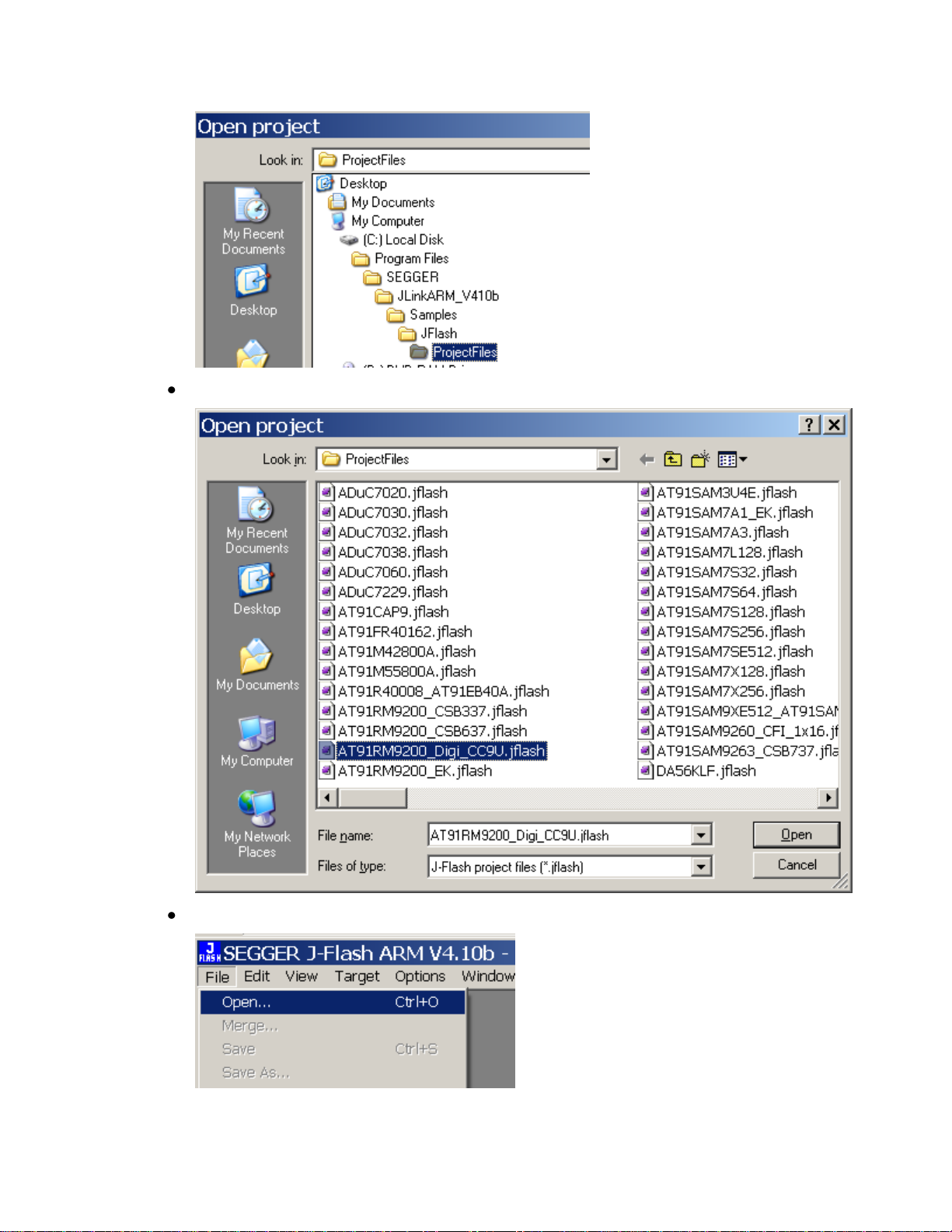This screenshot has height=1232, width=952.
Task: Select file AT91RM9200_EK.jflash
Action: (407, 771)
